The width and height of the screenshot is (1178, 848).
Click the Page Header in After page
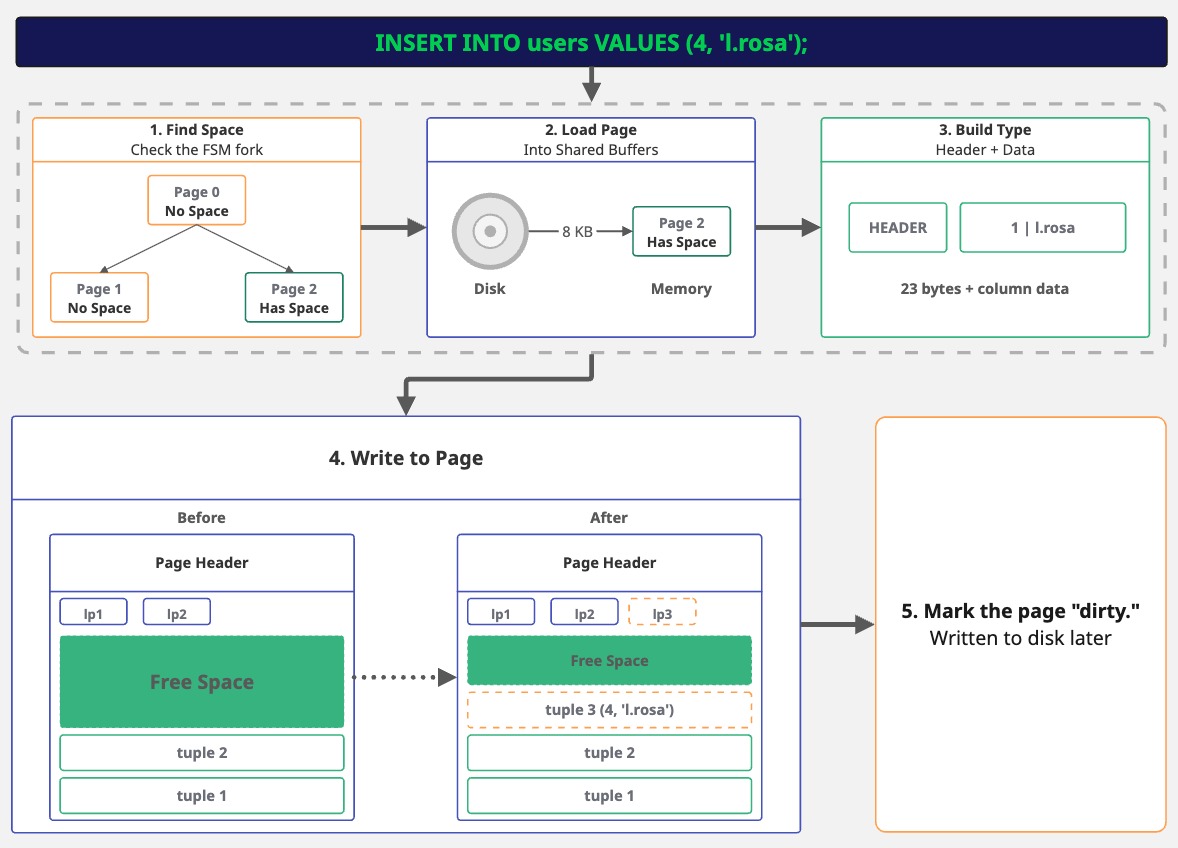click(609, 563)
